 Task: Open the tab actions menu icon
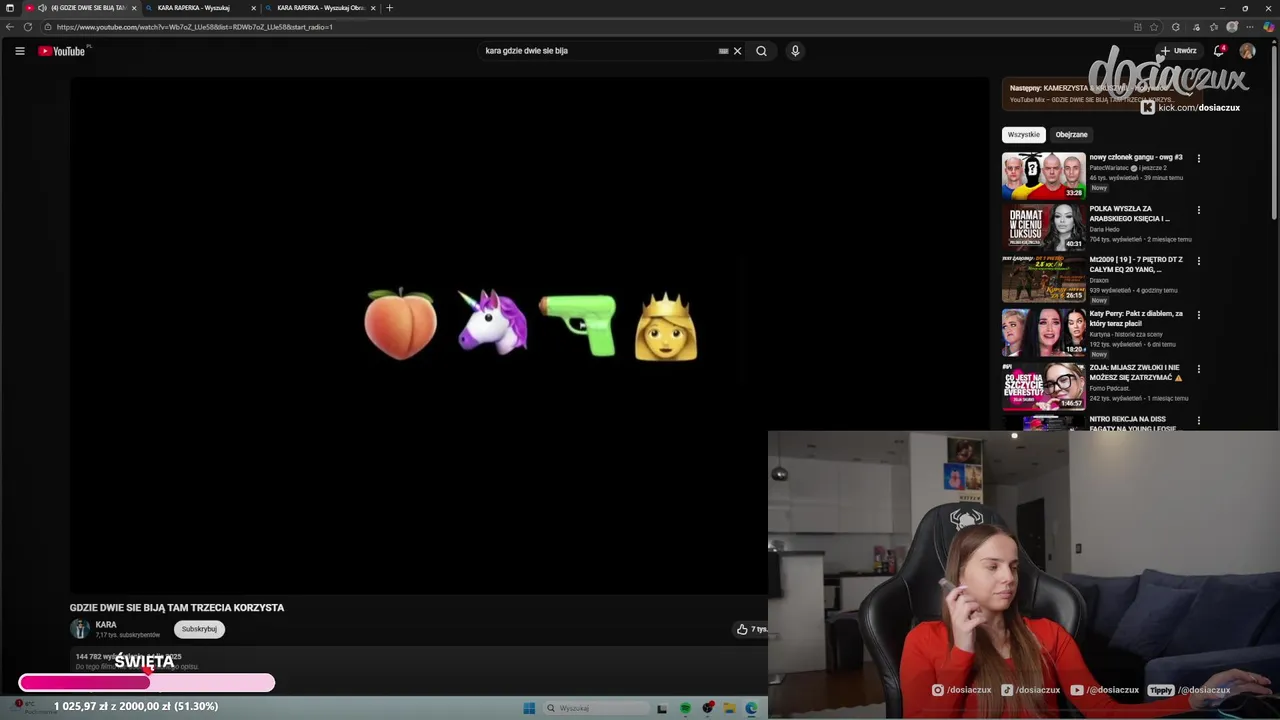pos(10,8)
